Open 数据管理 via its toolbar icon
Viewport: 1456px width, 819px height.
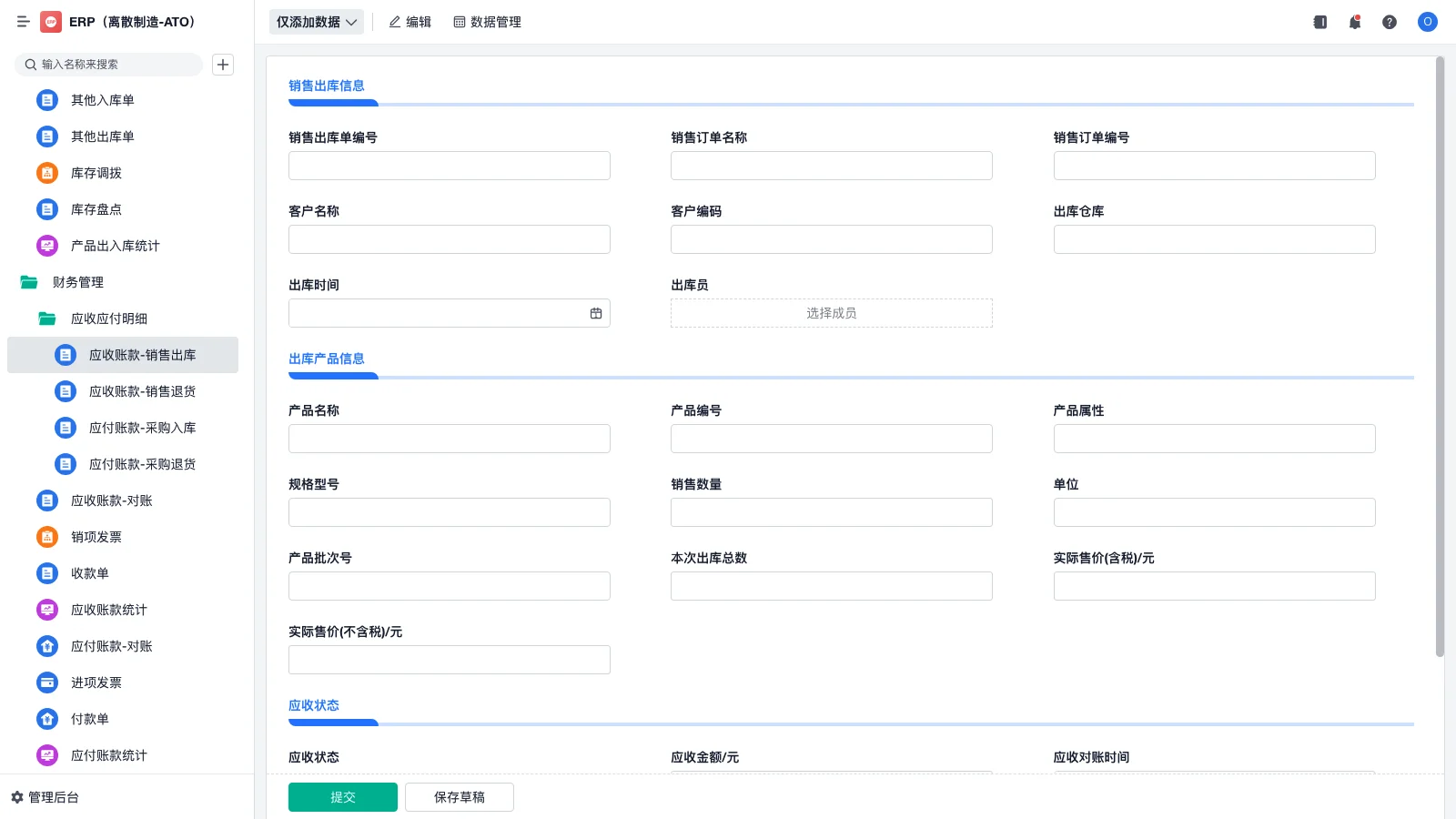coord(458,22)
